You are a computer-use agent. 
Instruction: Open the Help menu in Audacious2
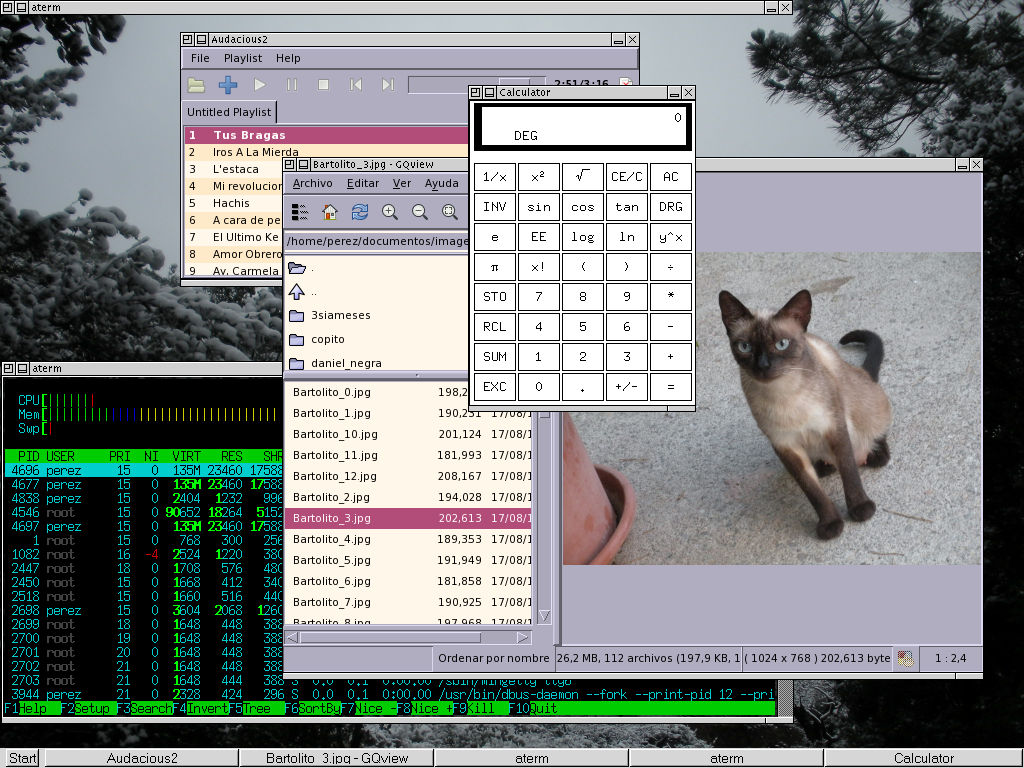pos(288,58)
